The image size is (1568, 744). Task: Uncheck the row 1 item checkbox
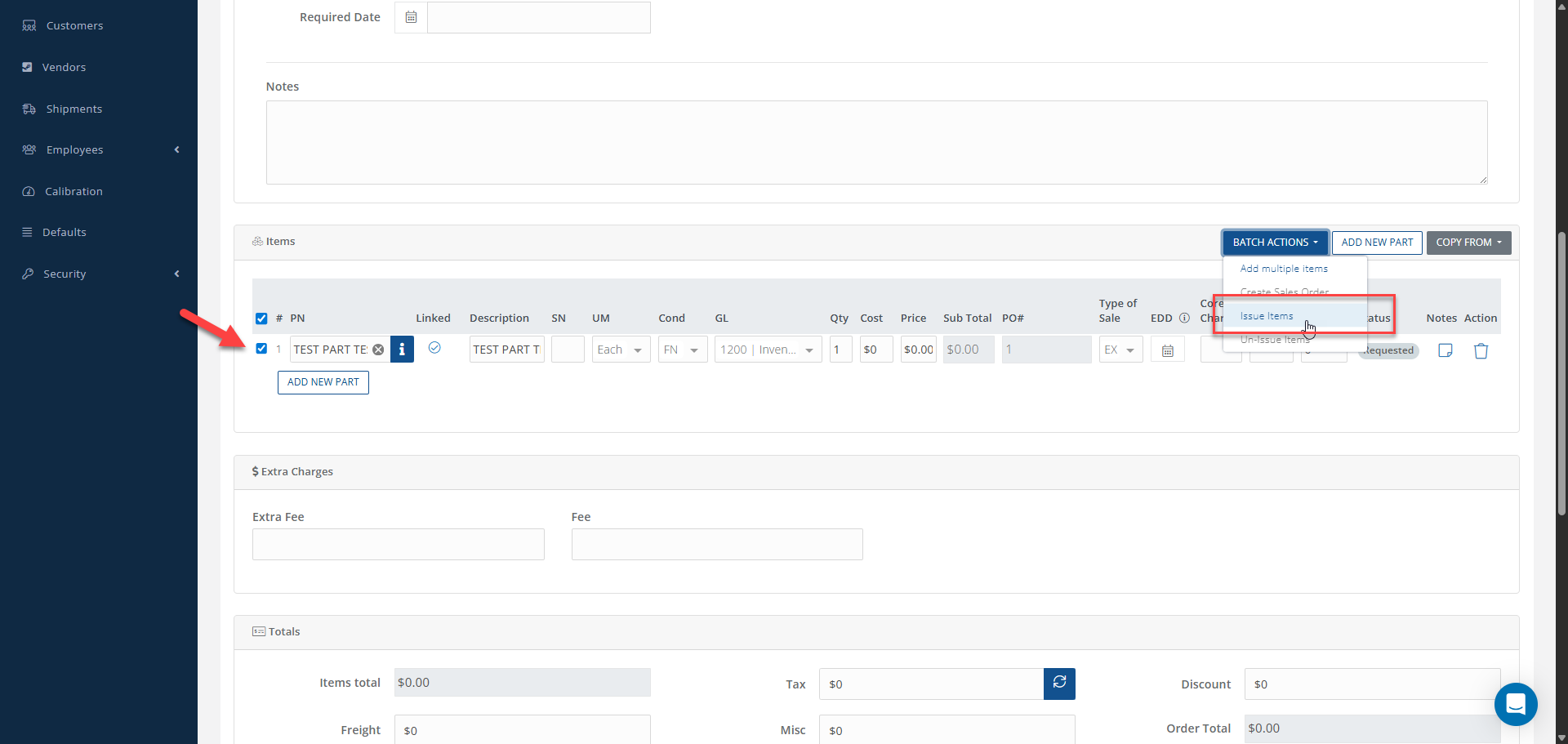[261, 349]
